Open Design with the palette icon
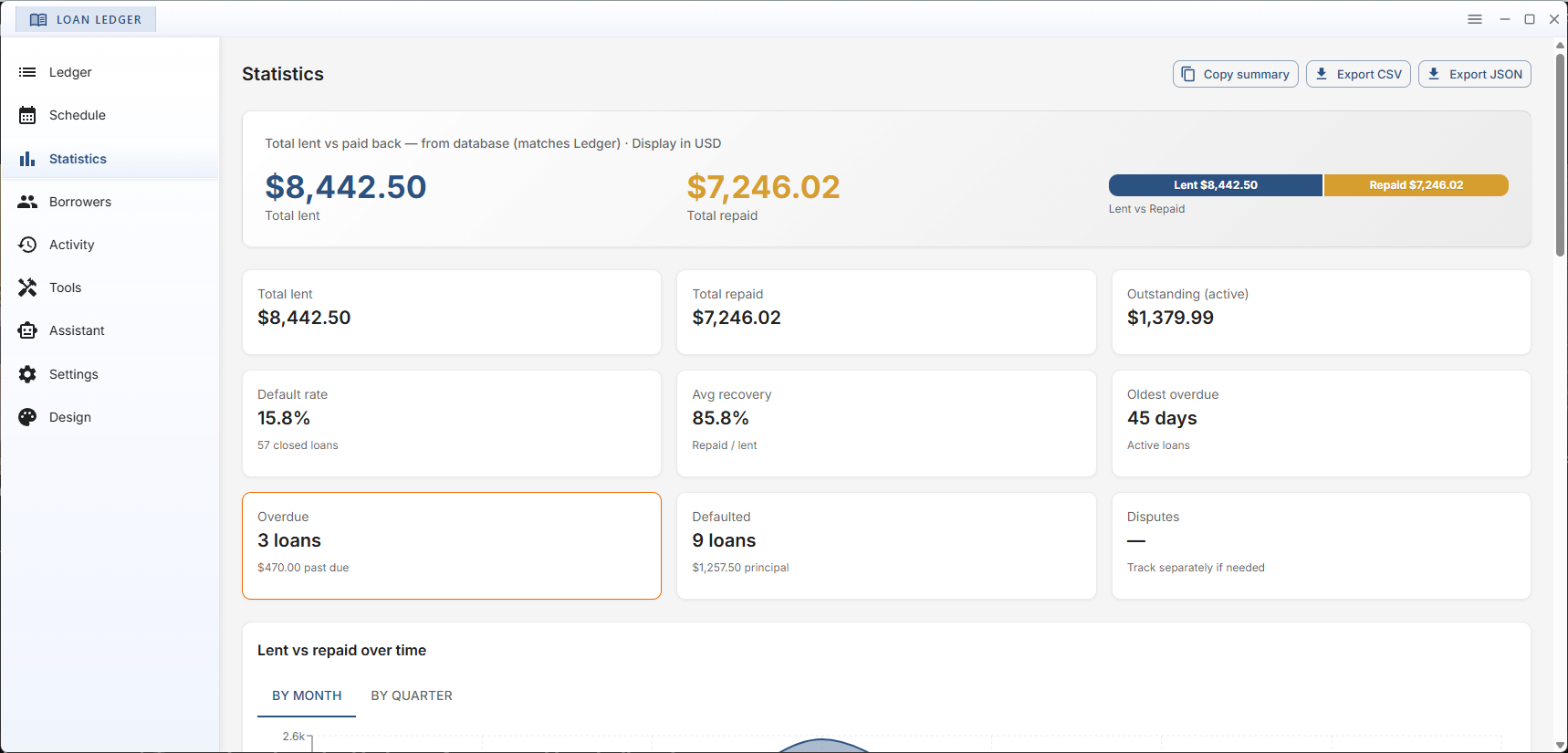 point(27,417)
